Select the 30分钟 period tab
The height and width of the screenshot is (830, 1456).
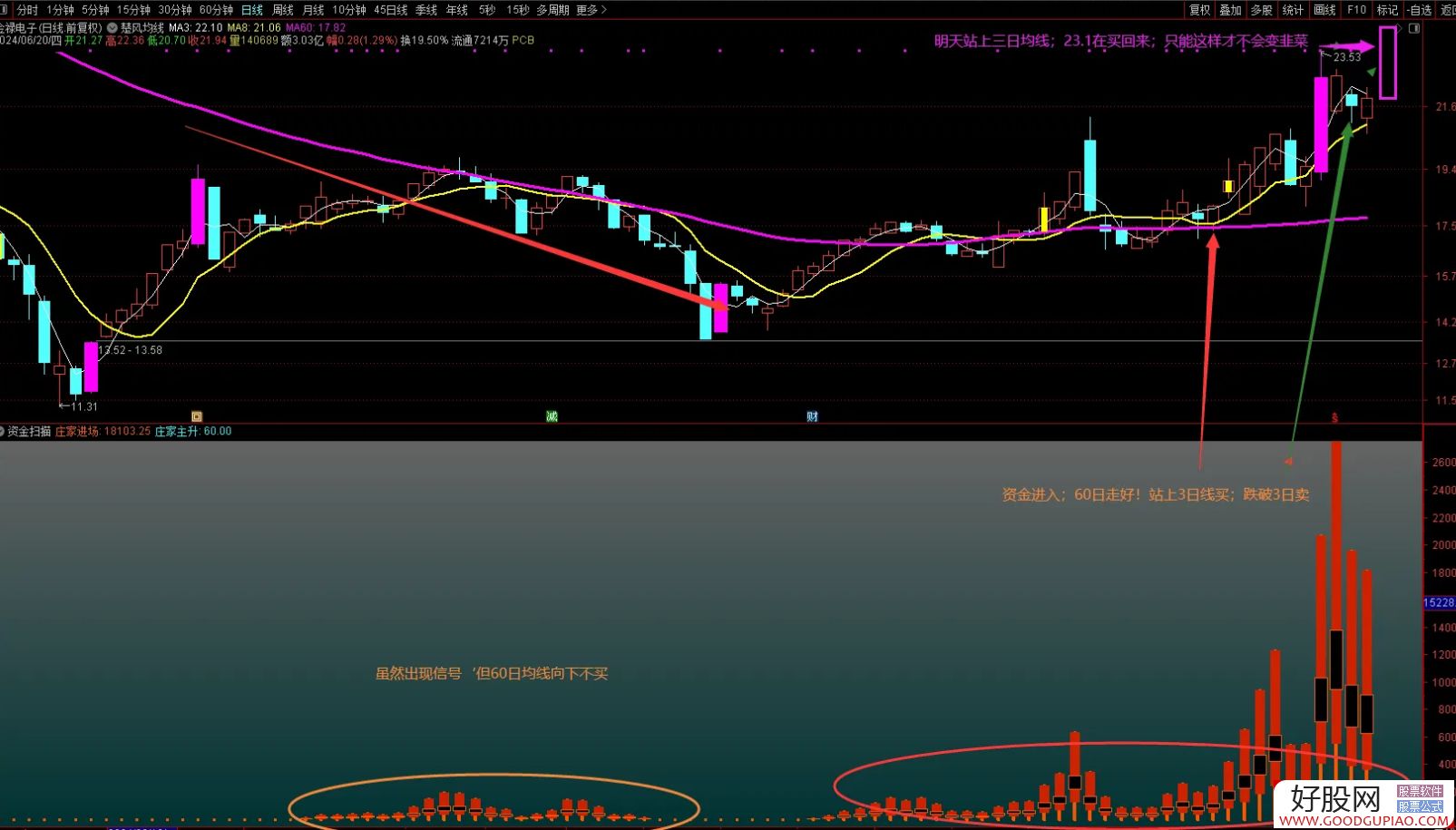tap(175, 10)
